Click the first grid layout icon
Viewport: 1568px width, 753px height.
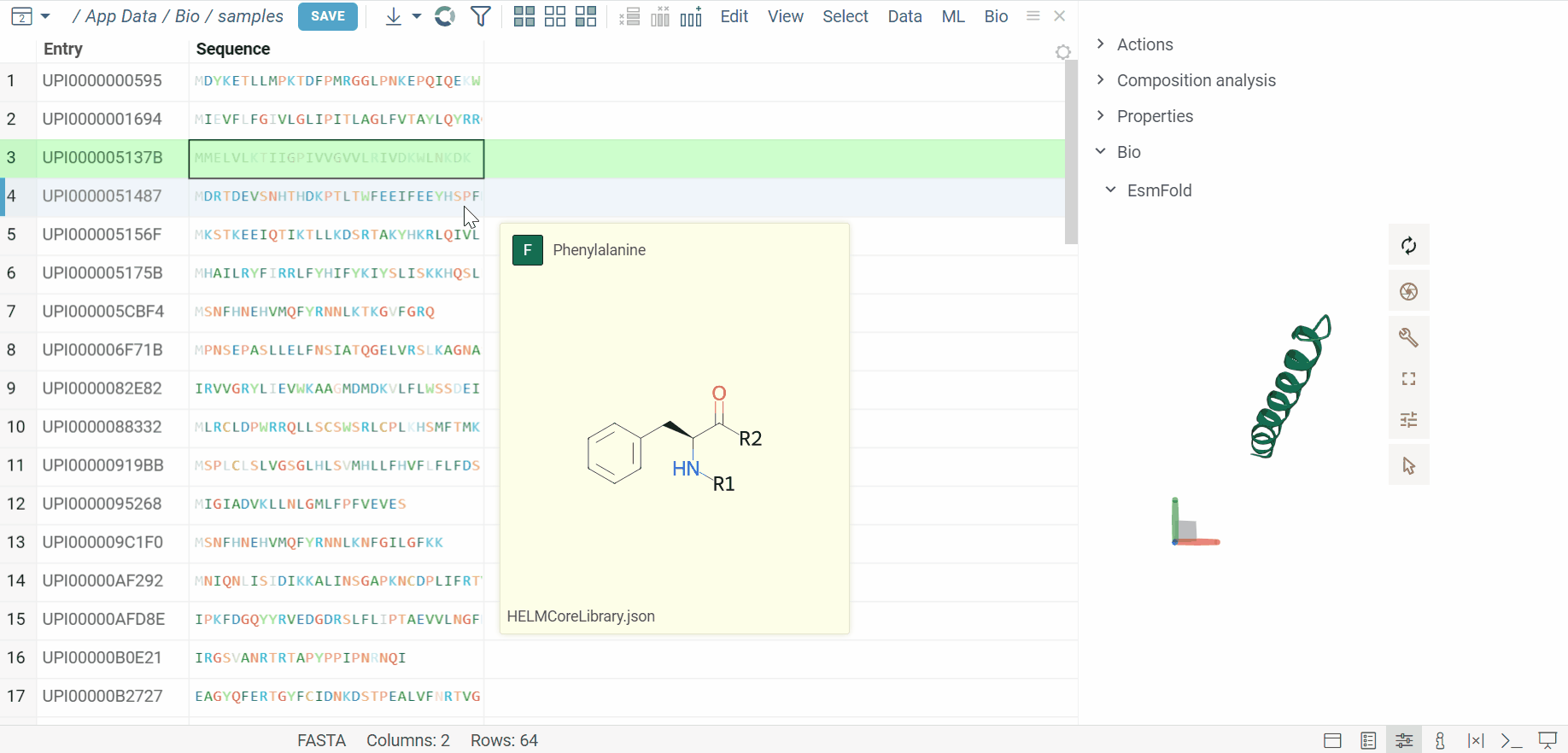(x=524, y=16)
